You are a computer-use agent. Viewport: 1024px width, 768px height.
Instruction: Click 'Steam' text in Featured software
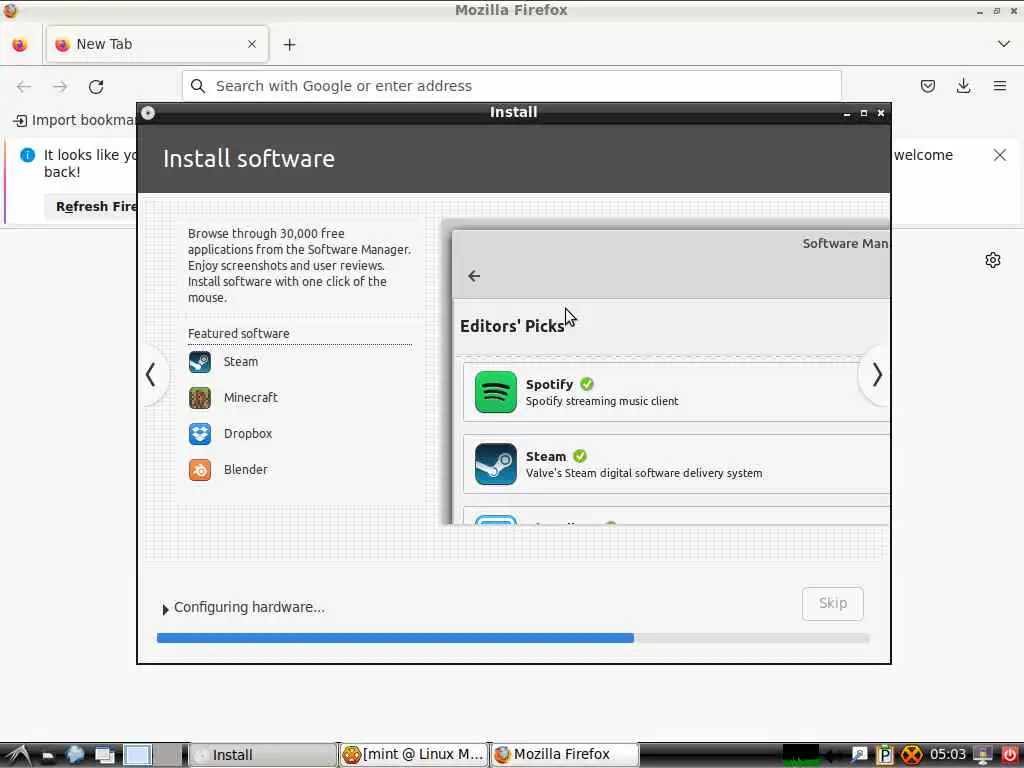coord(241,362)
